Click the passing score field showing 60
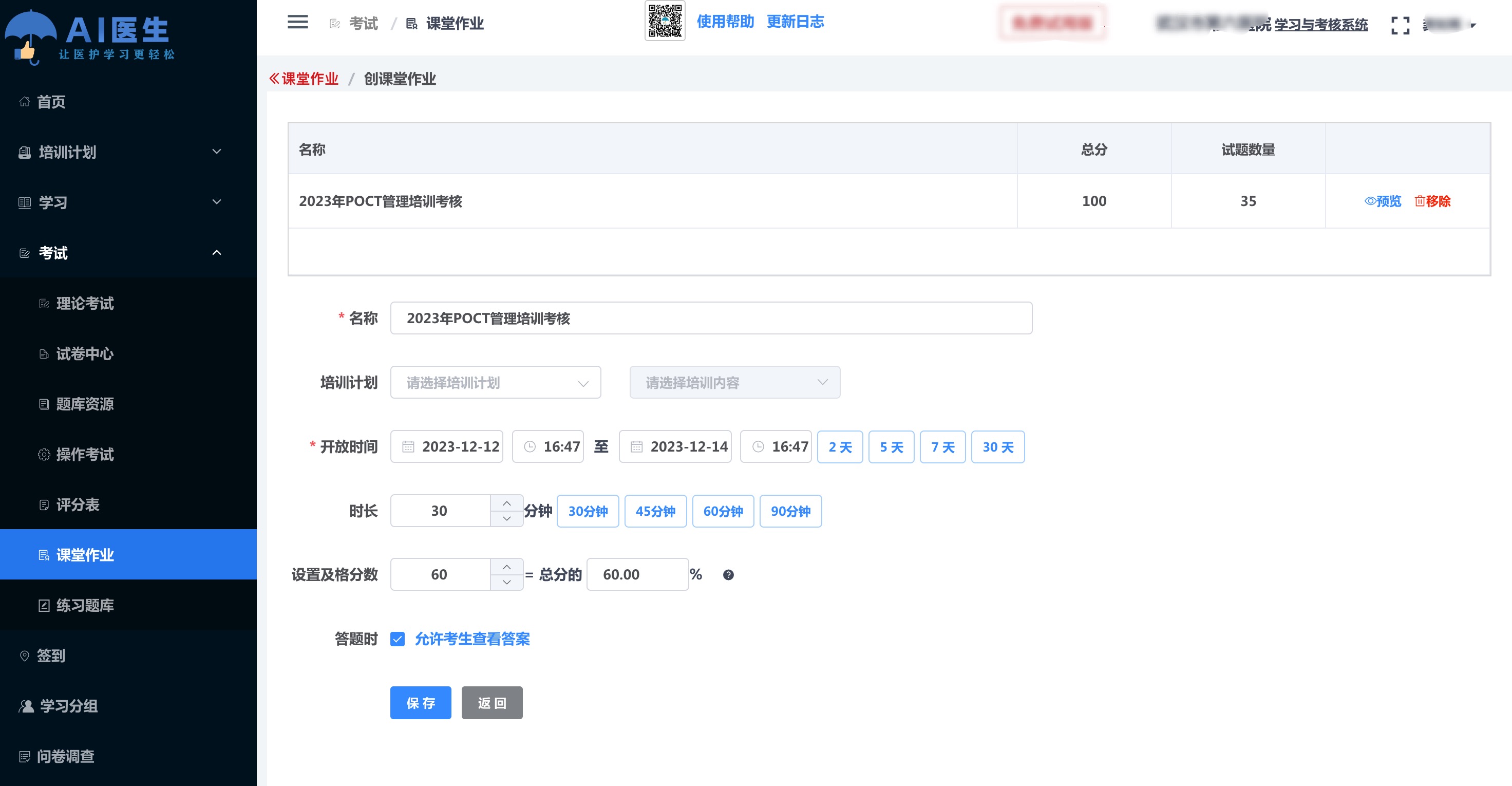1512x786 pixels. (440, 574)
